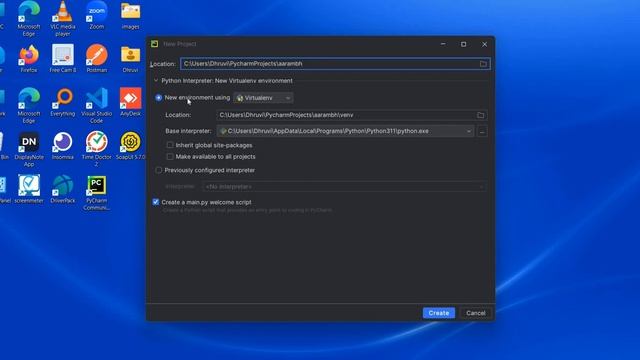
Task: Launch AnyDesk from the desktop
Action: [x=131, y=102]
